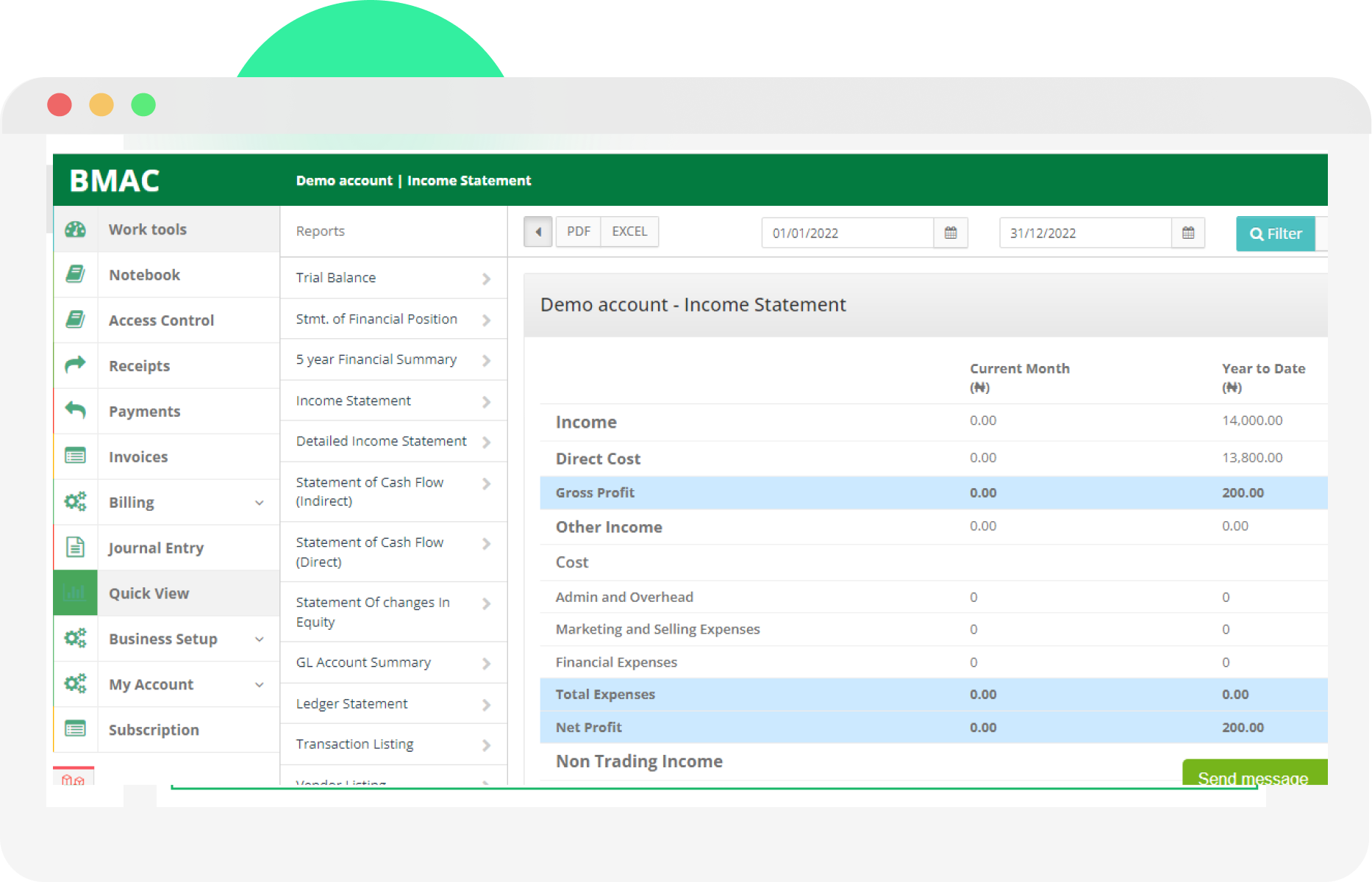Open the end date calendar picker
Screen dimensions: 1372x882
(1187, 233)
